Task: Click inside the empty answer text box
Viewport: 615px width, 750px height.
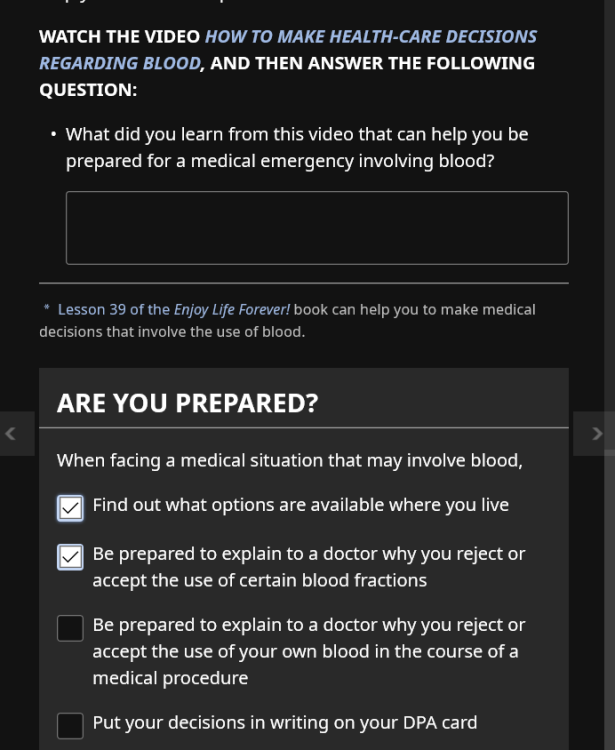Action: pos(317,228)
